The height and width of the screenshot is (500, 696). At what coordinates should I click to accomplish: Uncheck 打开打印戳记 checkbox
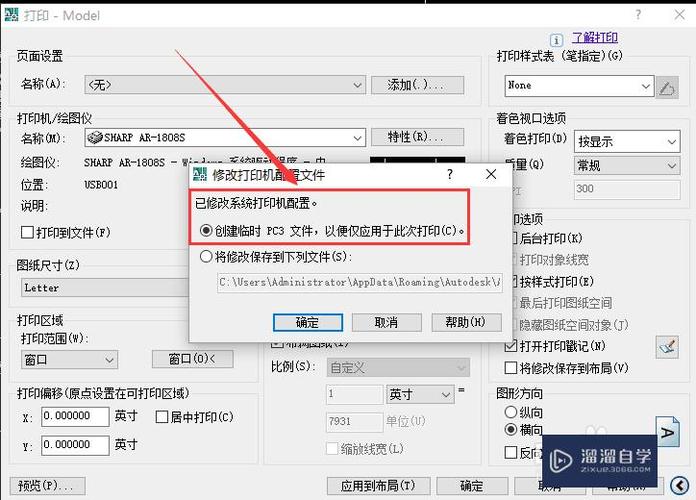(x=511, y=345)
